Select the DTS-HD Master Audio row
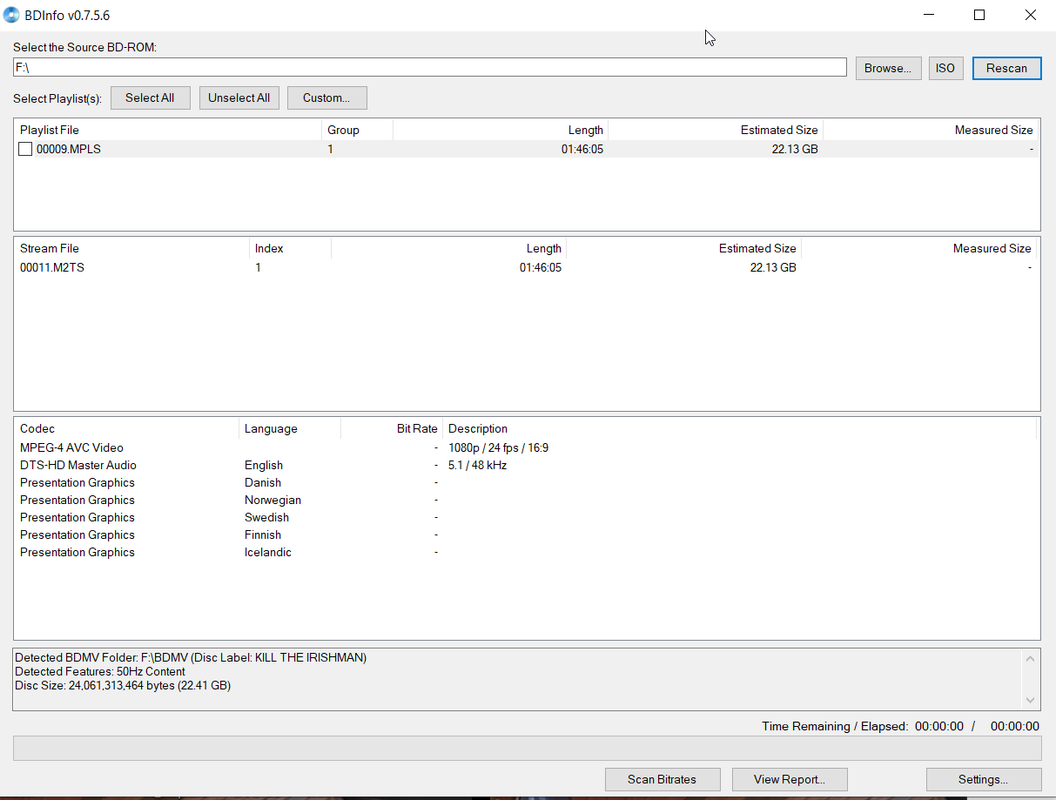 point(526,465)
